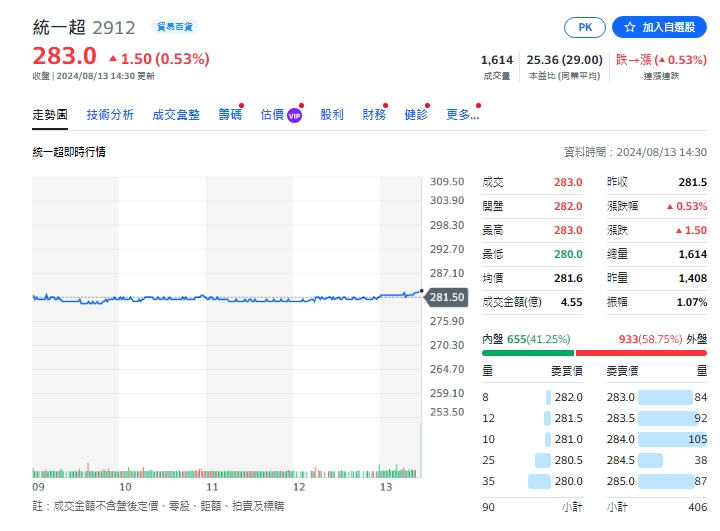Open the 籌碼 tab
Screen dimensions: 720x531
[x=230, y=114]
